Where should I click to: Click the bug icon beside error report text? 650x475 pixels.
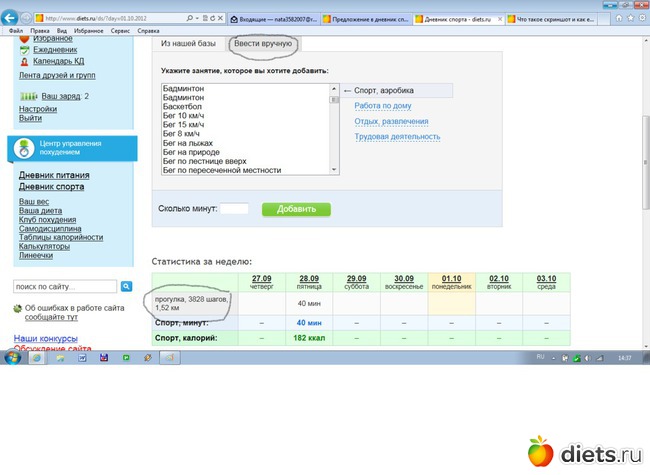(15, 309)
